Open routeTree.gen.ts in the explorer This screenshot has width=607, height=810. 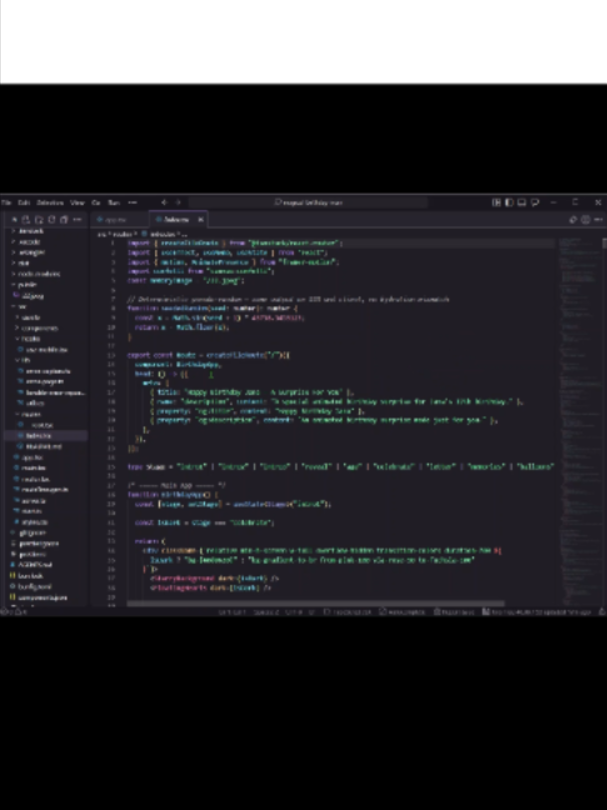[46, 489]
